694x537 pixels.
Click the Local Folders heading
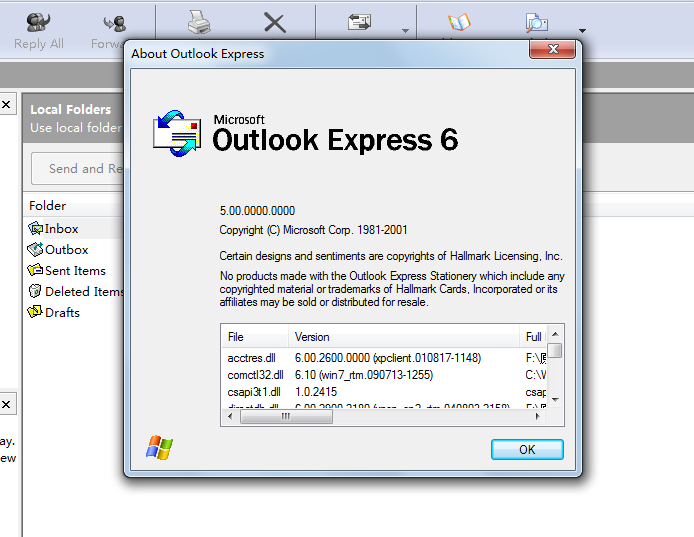click(71, 109)
